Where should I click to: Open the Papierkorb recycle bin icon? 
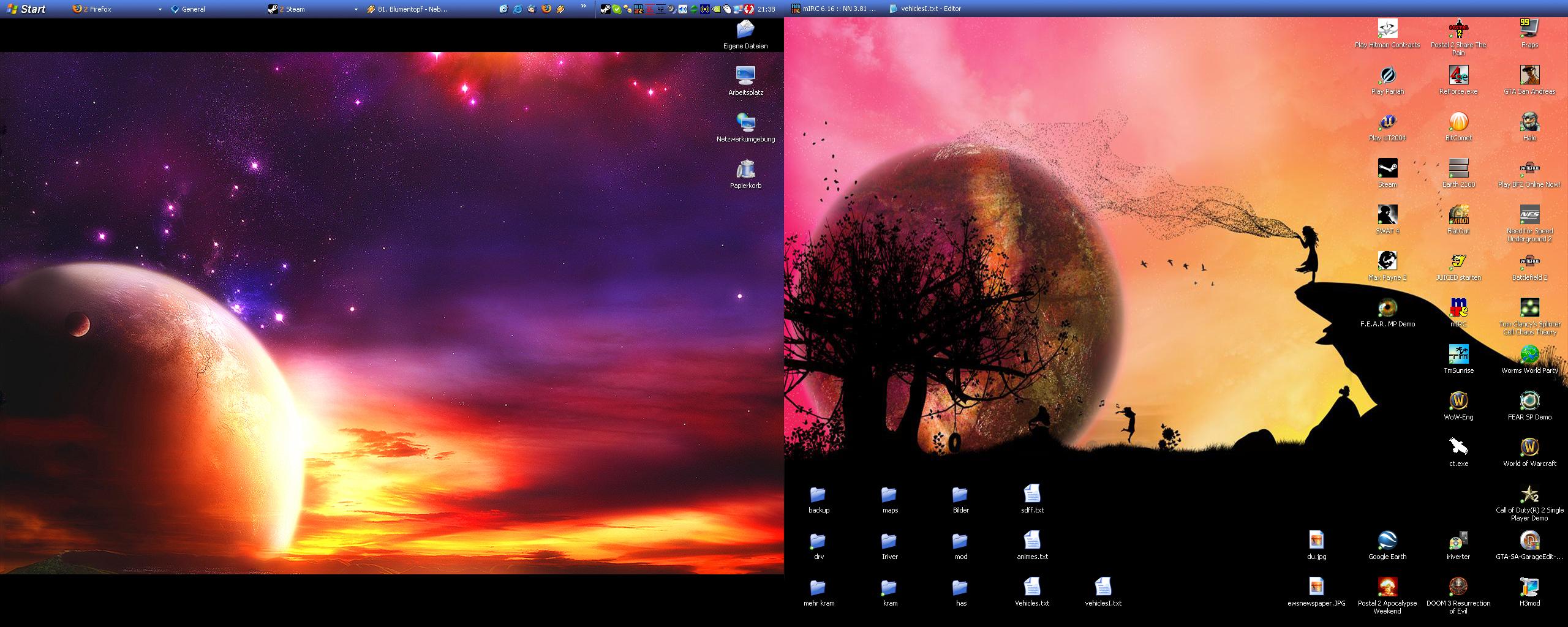click(745, 170)
